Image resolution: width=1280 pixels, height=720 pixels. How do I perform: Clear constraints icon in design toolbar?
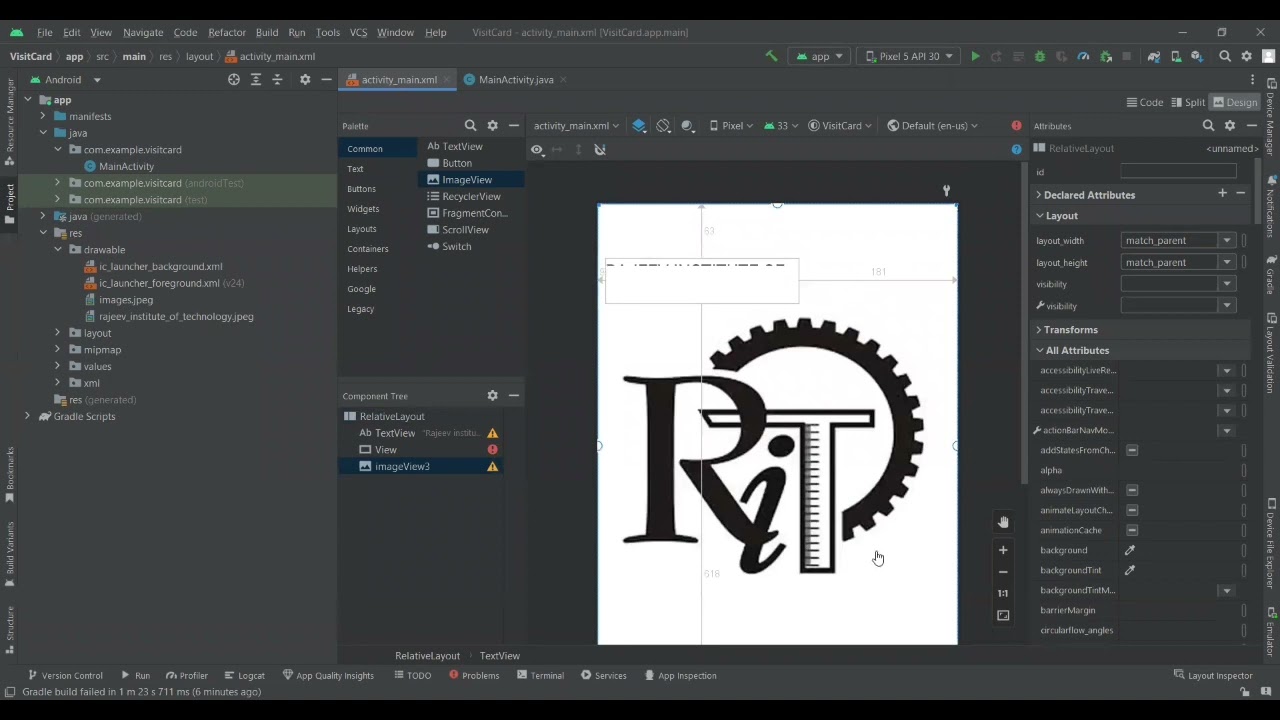coord(600,149)
